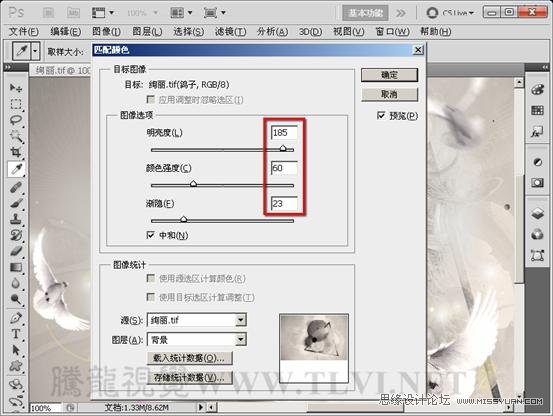Click Save Statistics (存储统计数据) button
553x416 pixels.
[189, 378]
